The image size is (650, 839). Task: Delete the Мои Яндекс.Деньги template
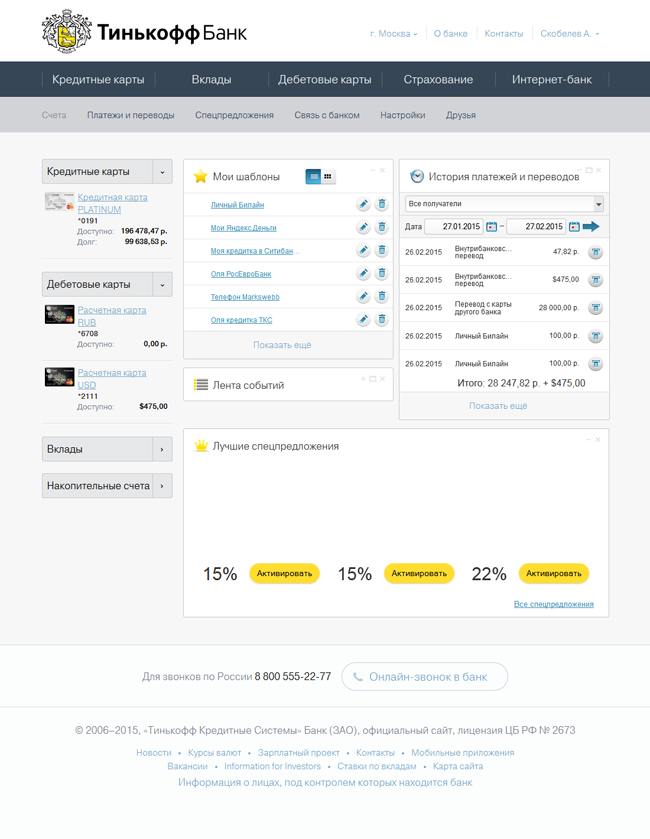pos(381,227)
